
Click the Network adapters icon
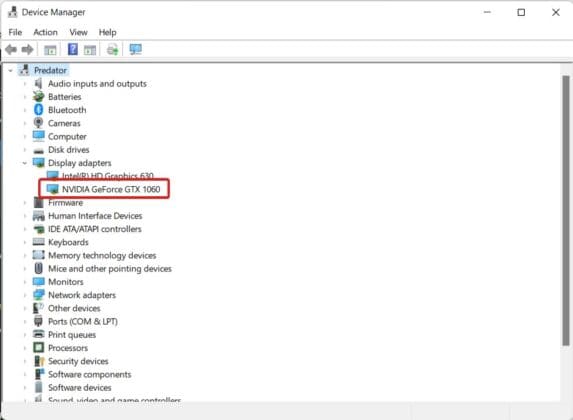(x=38, y=295)
